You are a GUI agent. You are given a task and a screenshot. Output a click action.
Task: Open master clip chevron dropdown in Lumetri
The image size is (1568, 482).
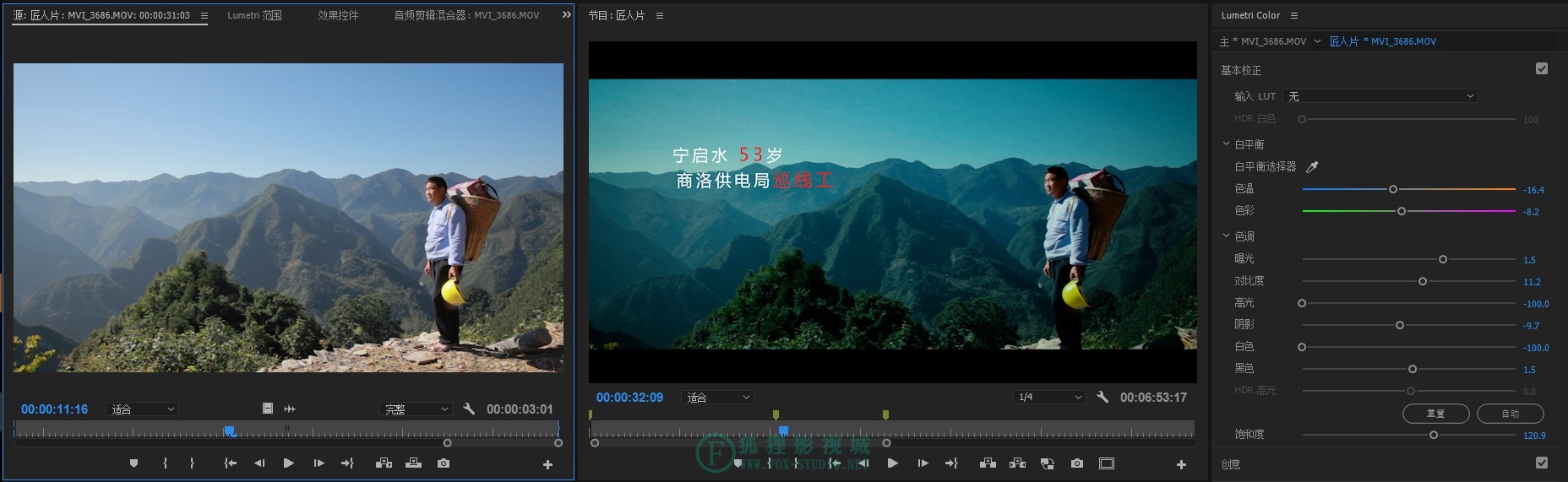[x=1317, y=41]
